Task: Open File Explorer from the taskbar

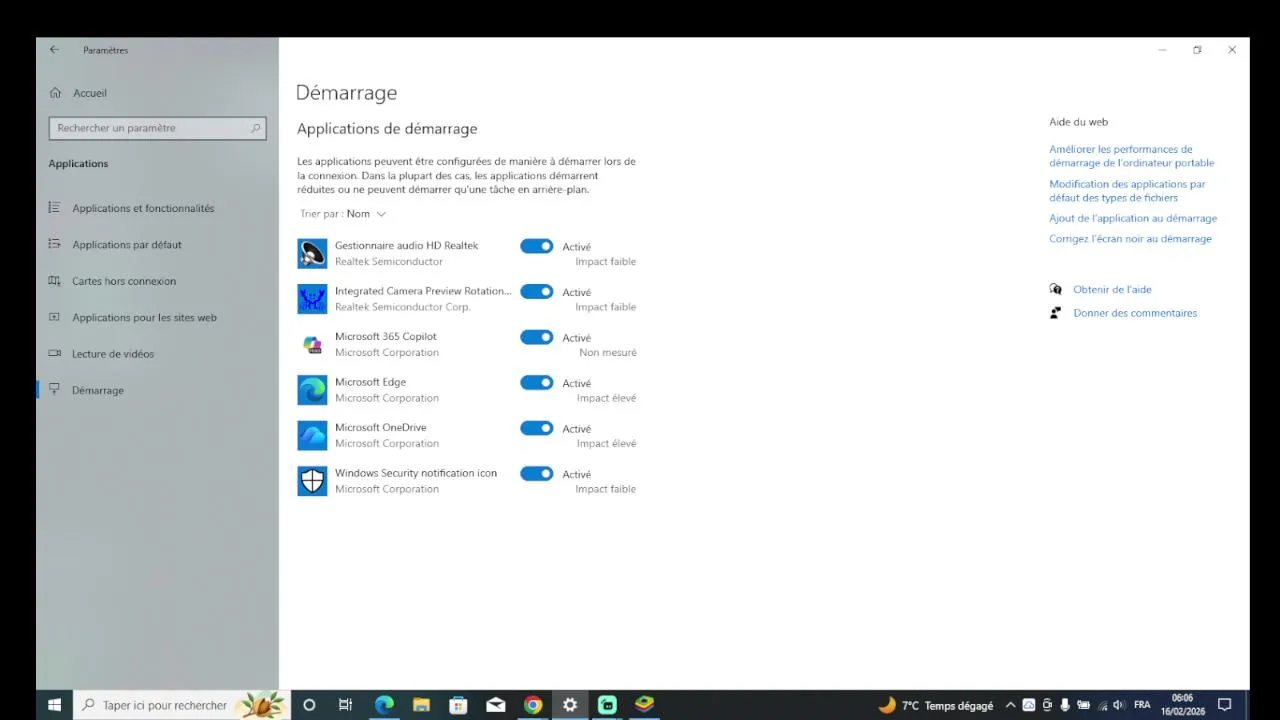Action: [421, 705]
